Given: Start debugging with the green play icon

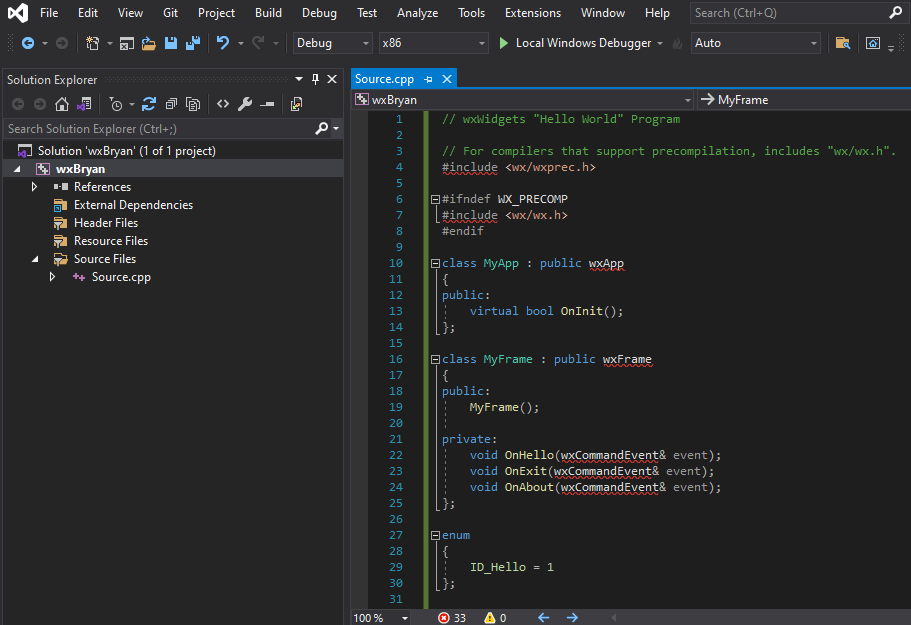Looking at the screenshot, I should (x=504, y=43).
